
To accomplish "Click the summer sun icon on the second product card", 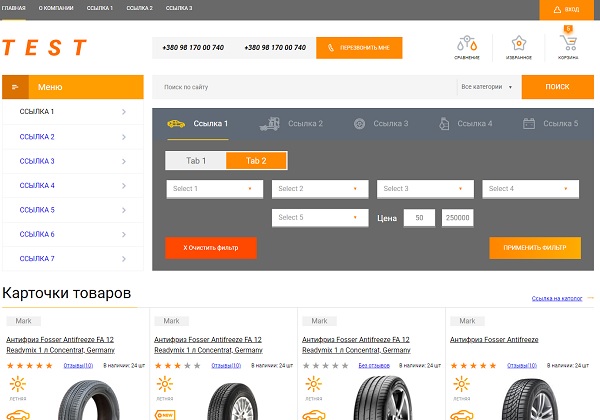I will [165, 384].
